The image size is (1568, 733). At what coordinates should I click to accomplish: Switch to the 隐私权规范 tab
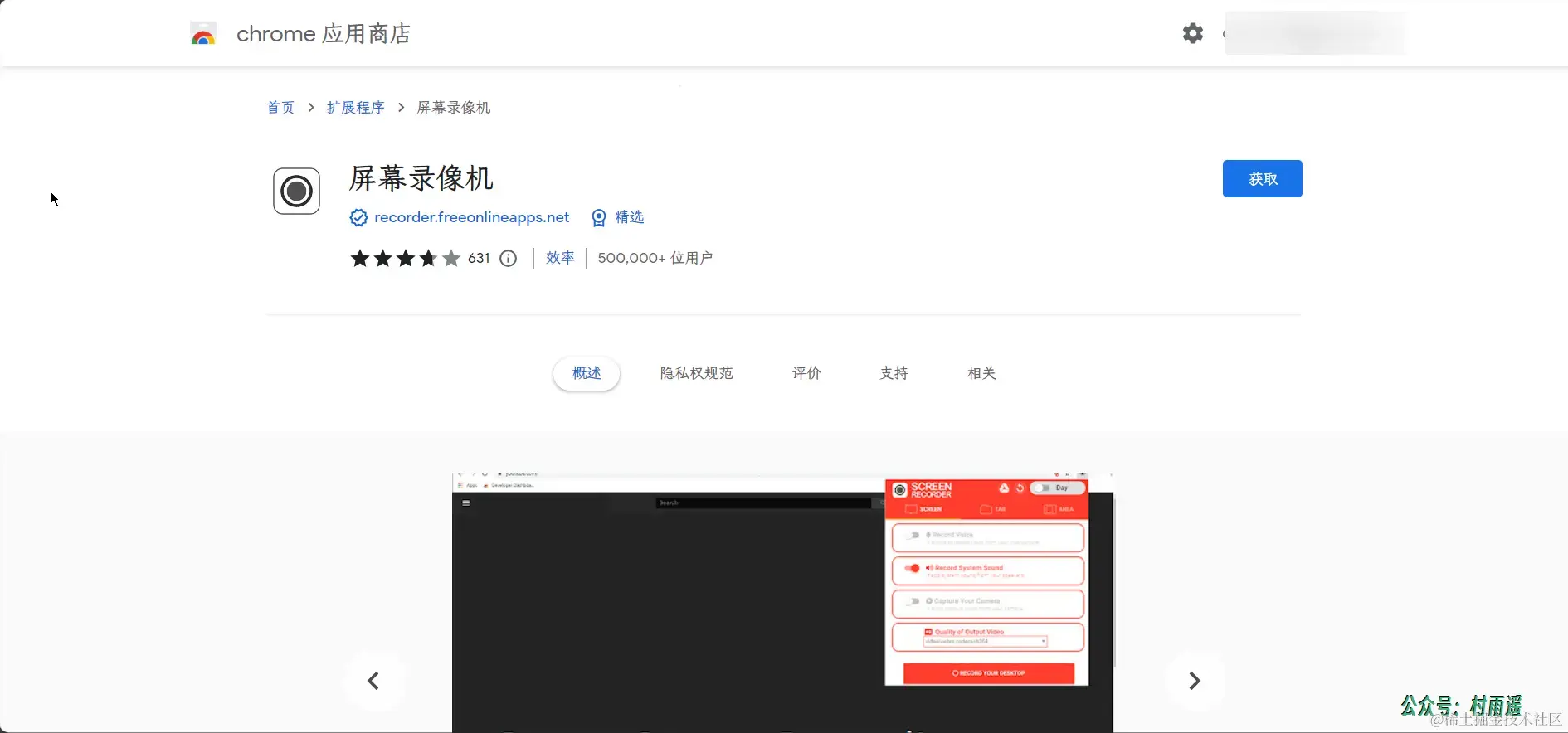(697, 373)
